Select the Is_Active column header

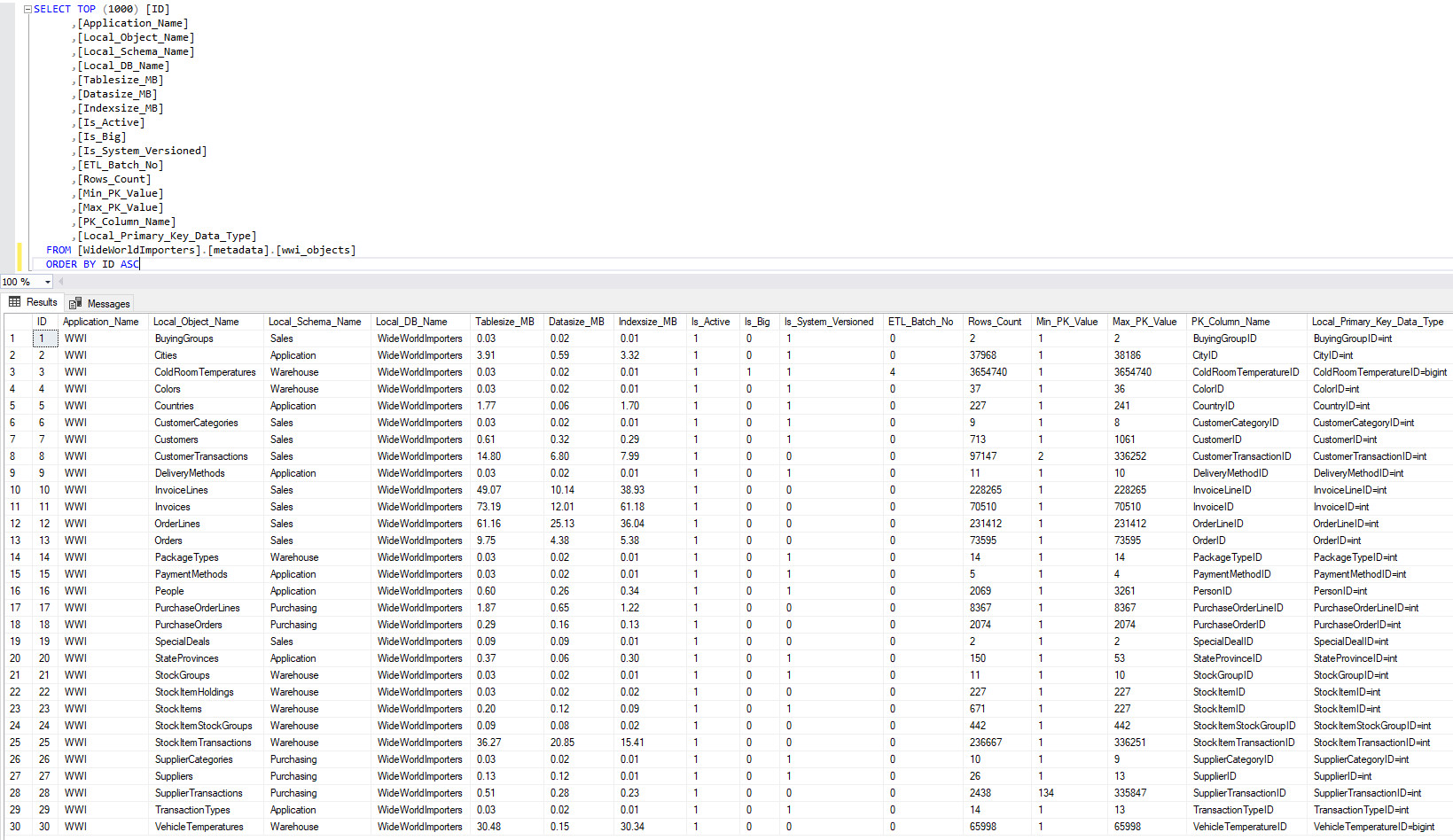(713, 322)
